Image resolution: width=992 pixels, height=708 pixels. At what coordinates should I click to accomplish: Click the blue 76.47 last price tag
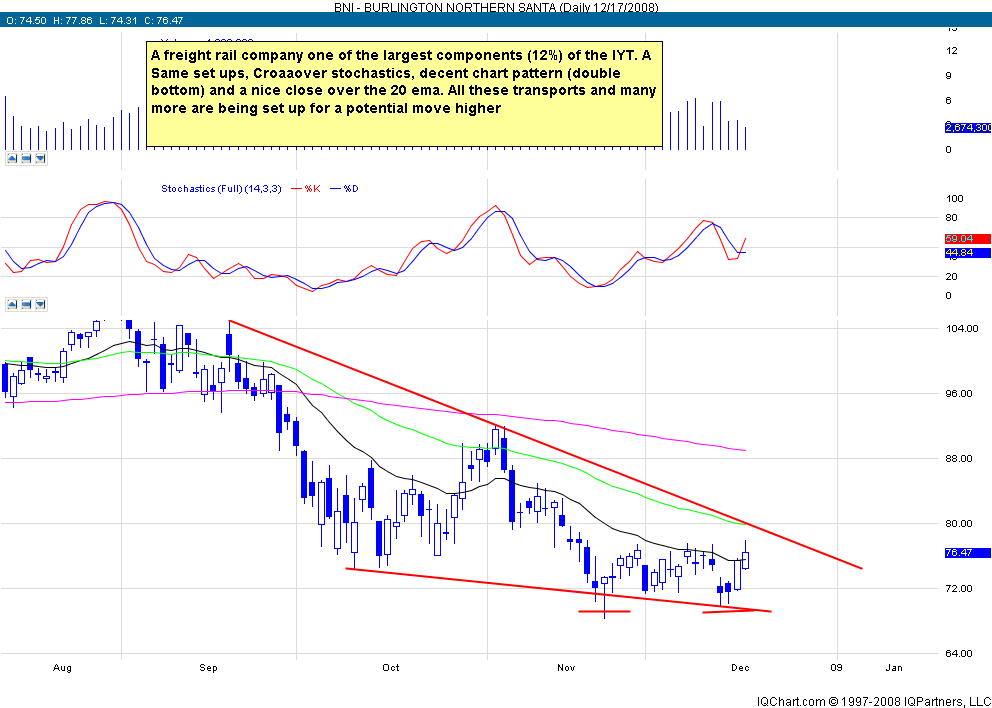point(968,553)
